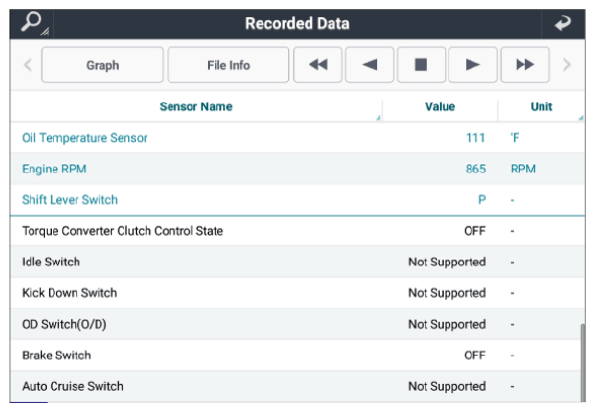Sort by Sensor Name column header
The height and width of the screenshot is (412, 595).
[196, 107]
